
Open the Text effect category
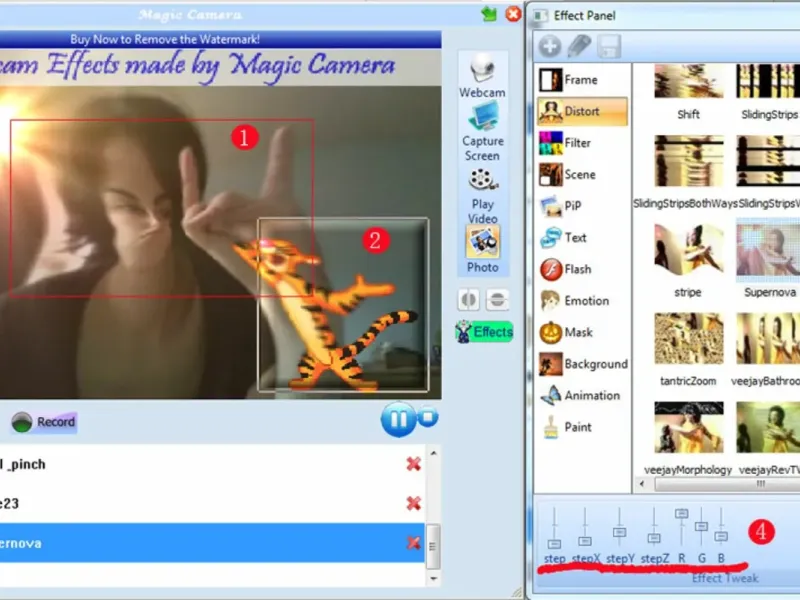[x=582, y=238]
